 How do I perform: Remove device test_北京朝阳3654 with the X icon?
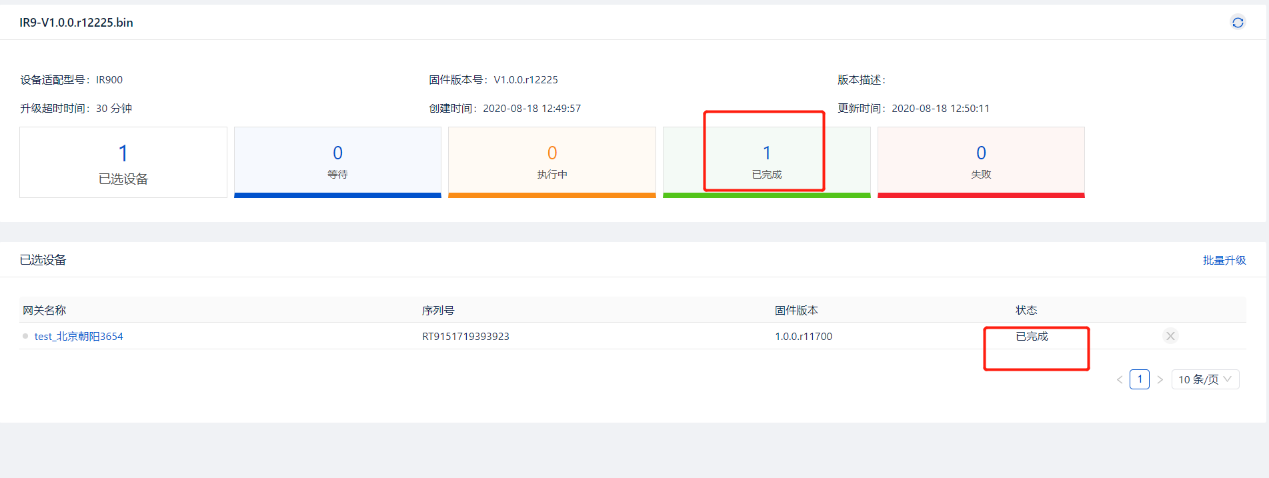[x=1170, y=336]
